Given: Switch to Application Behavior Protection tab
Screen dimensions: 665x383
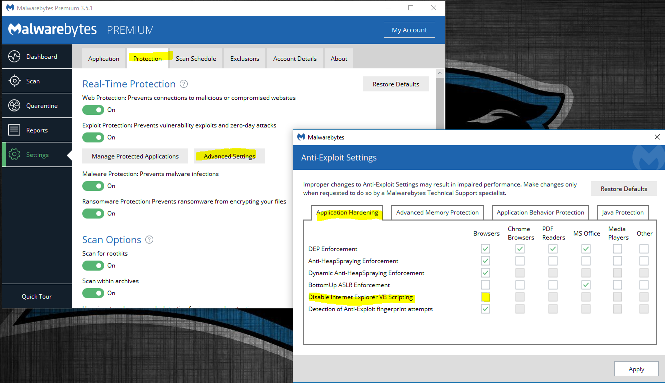Looking at the screenshot, I should pos(540,212).
